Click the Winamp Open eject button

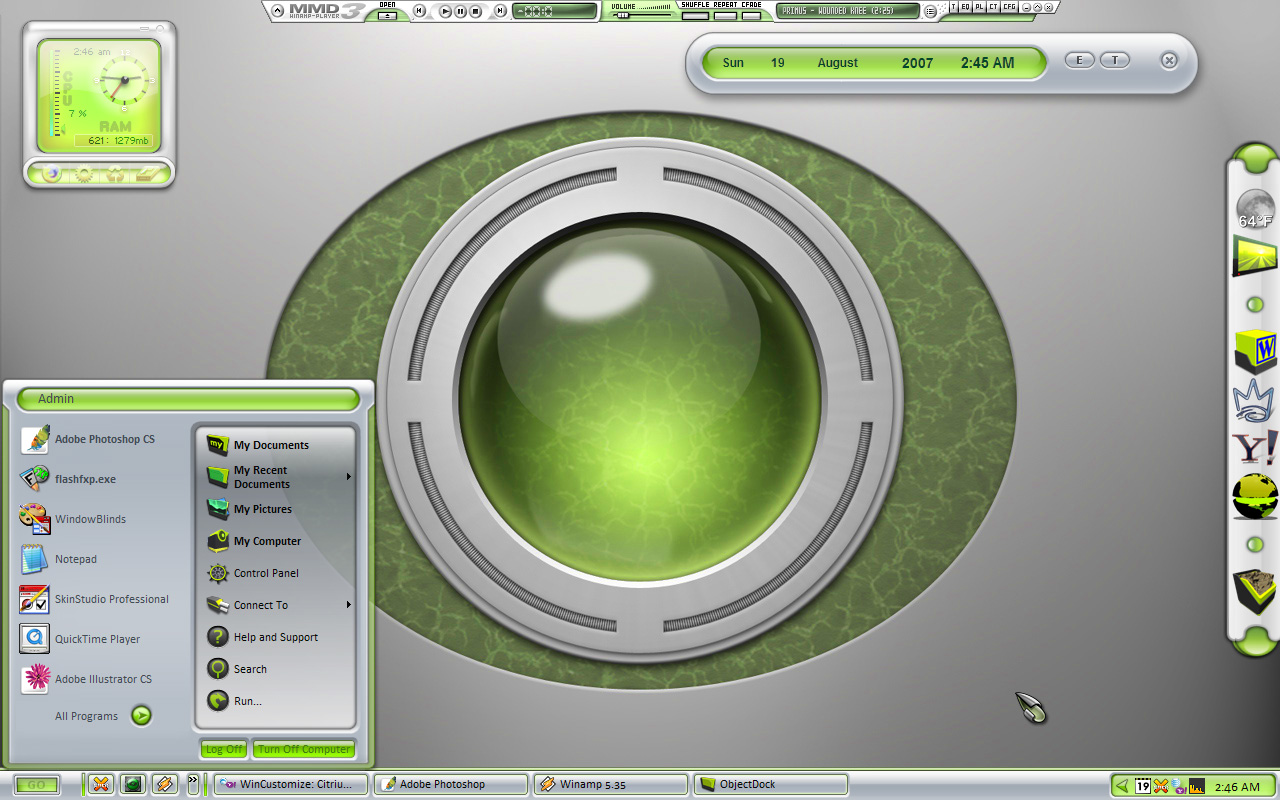click(x=387, y=16)
